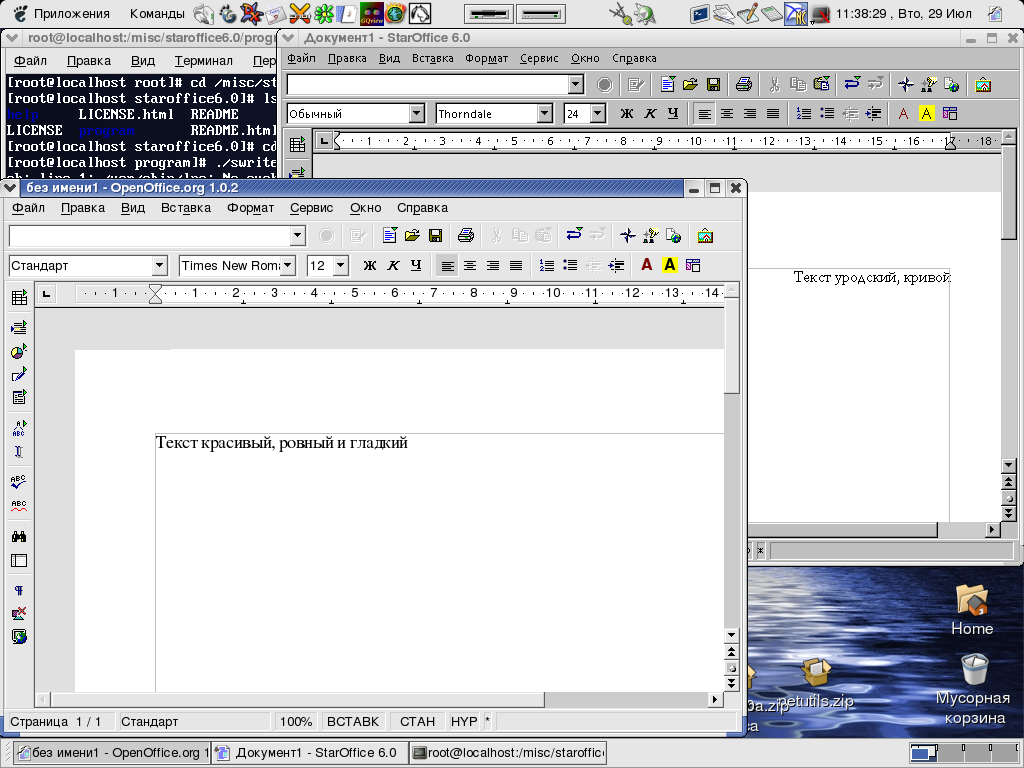Click Show draw functions icon in OpenOffice sidebar
1024x768 pixels.
point(19,374)
